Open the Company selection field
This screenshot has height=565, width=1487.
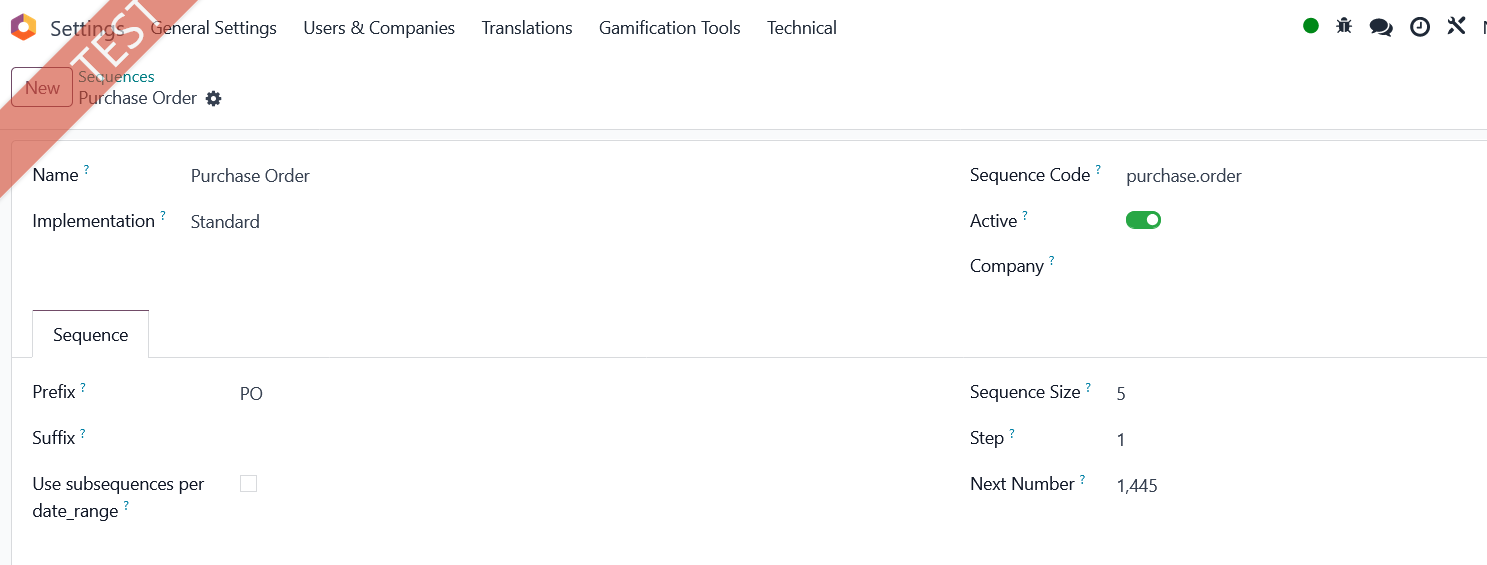point(1300,266)
